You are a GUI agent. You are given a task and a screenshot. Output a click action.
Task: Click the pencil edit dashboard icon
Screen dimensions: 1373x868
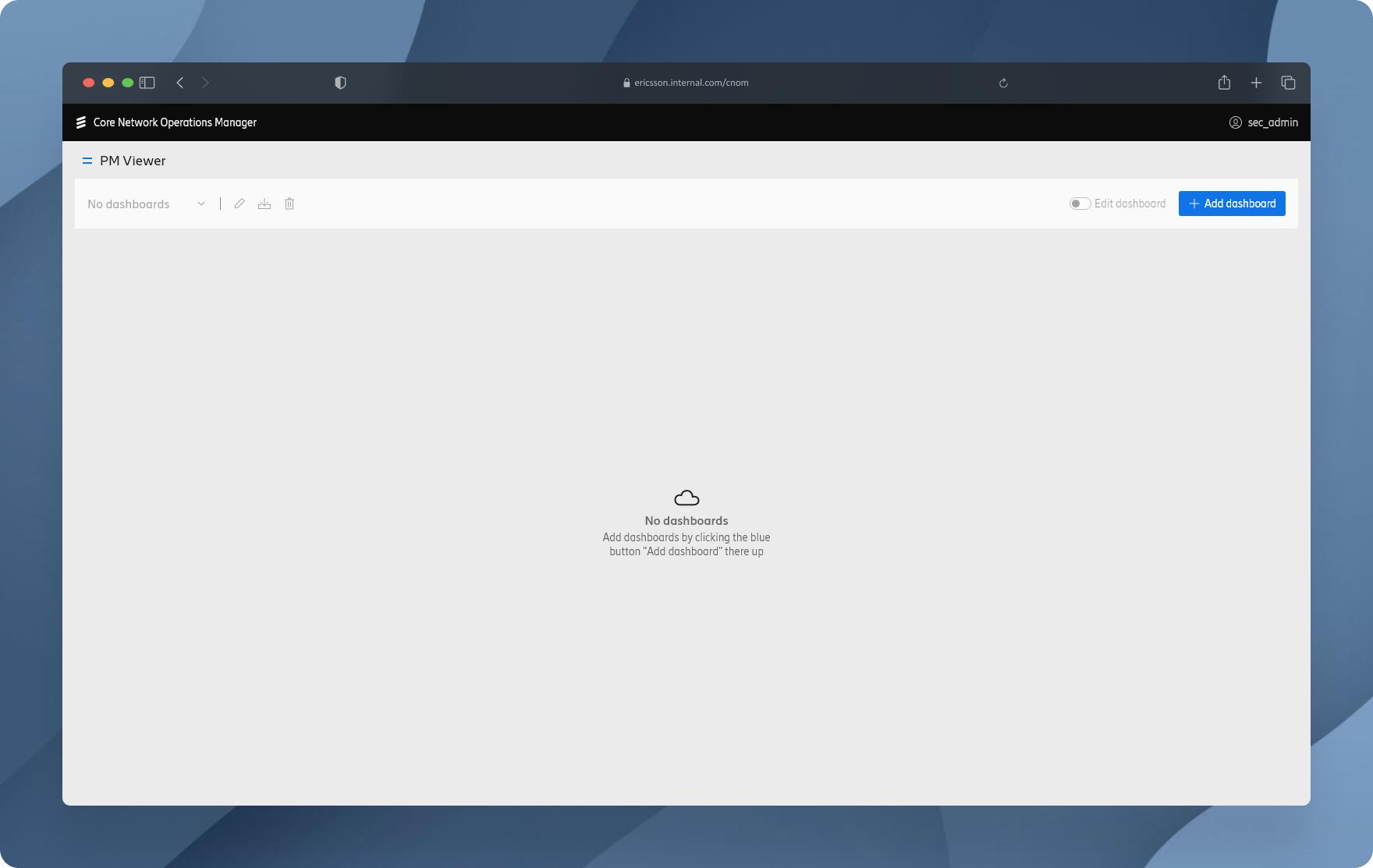click(x=239, y=204)
